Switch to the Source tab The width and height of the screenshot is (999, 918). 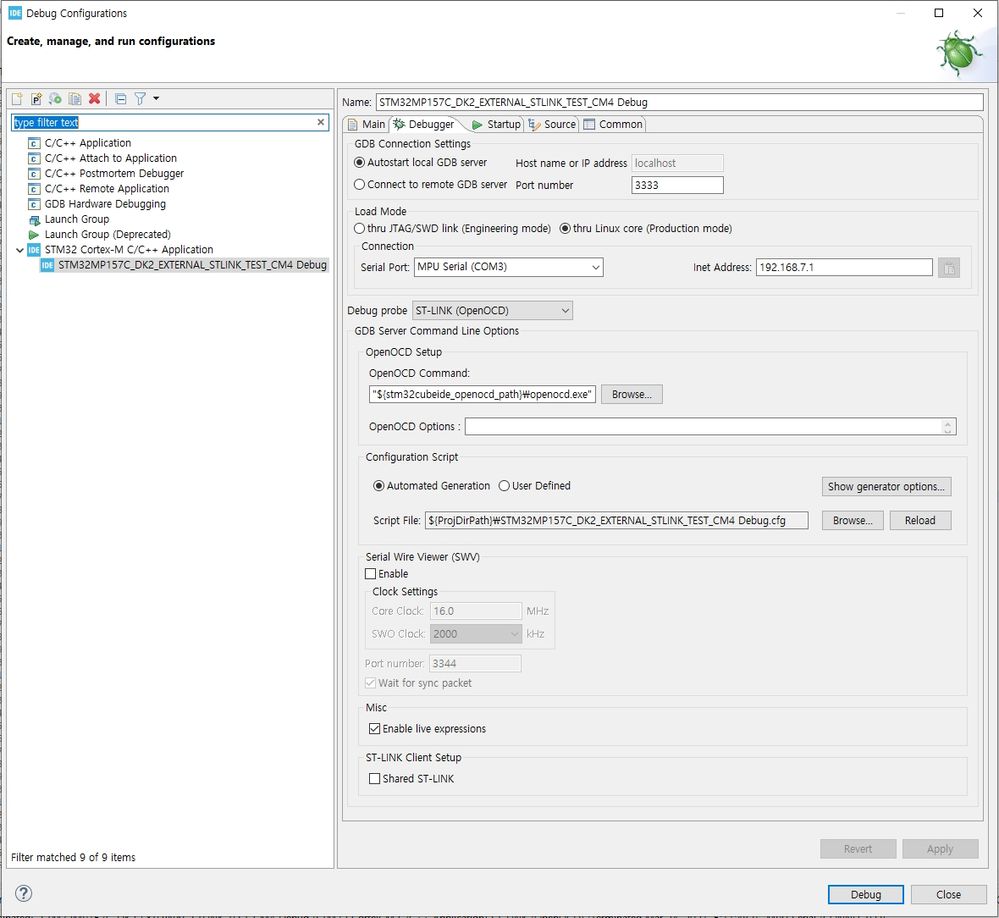[552, 124]
